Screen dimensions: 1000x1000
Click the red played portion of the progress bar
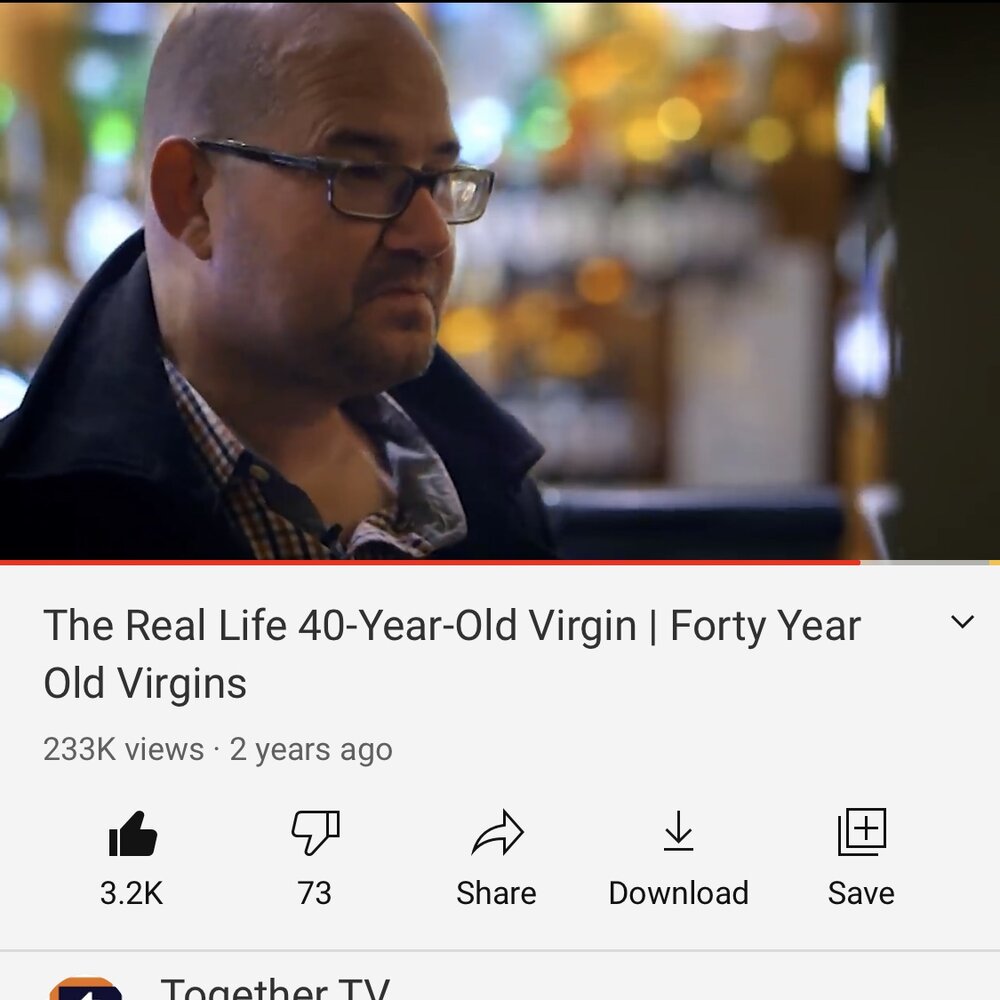430,562
